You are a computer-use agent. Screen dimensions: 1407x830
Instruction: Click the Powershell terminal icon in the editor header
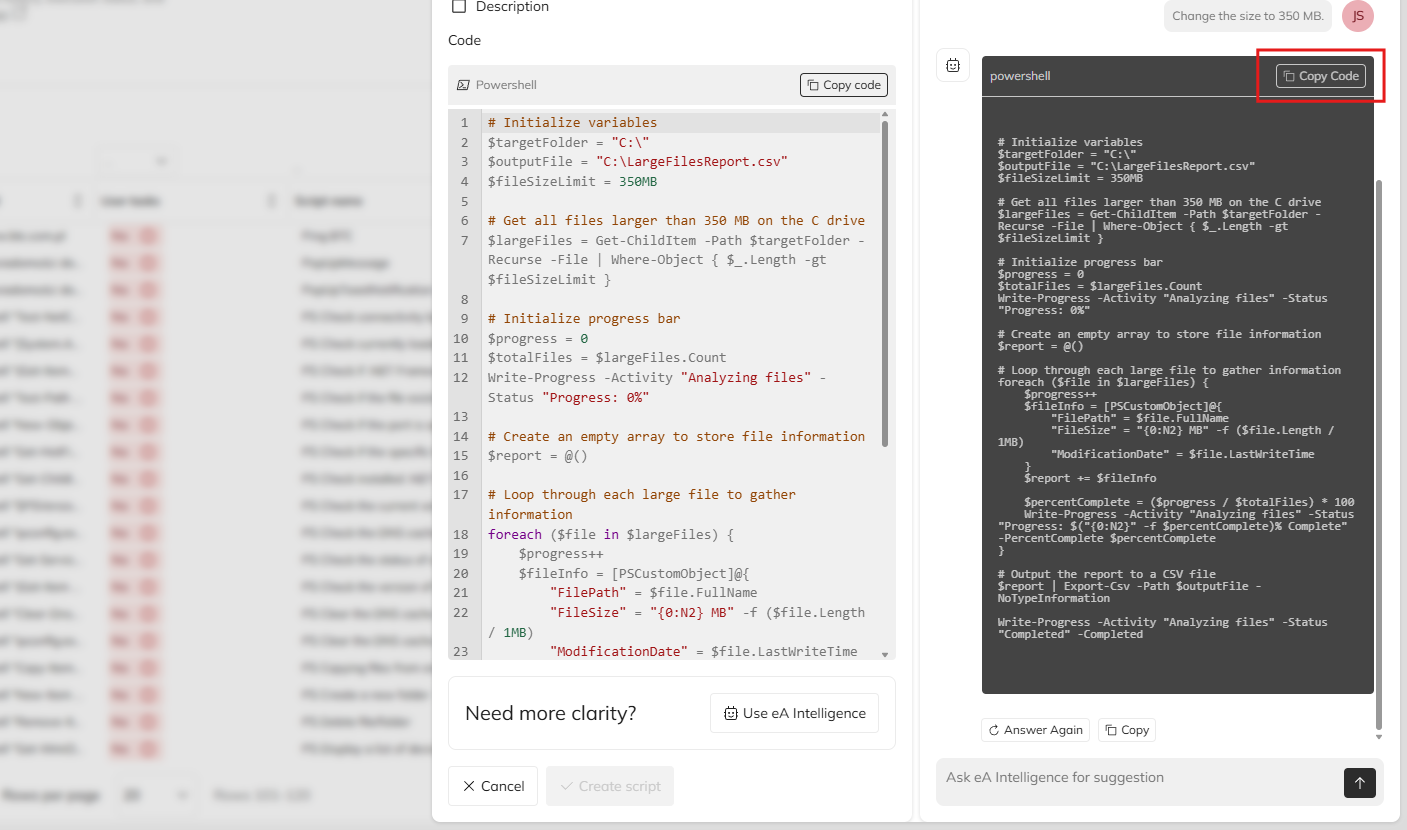click(x=463, y=86)
